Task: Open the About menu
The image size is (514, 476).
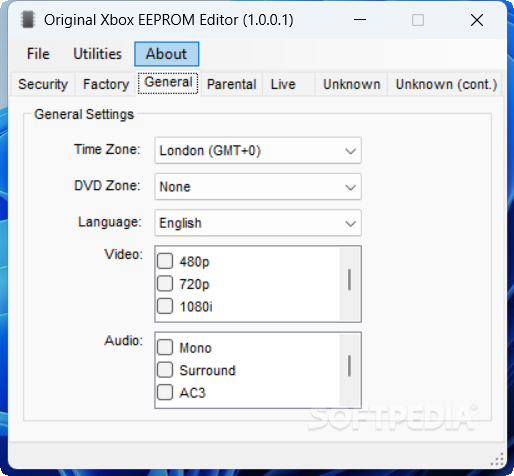Action: 167,54
